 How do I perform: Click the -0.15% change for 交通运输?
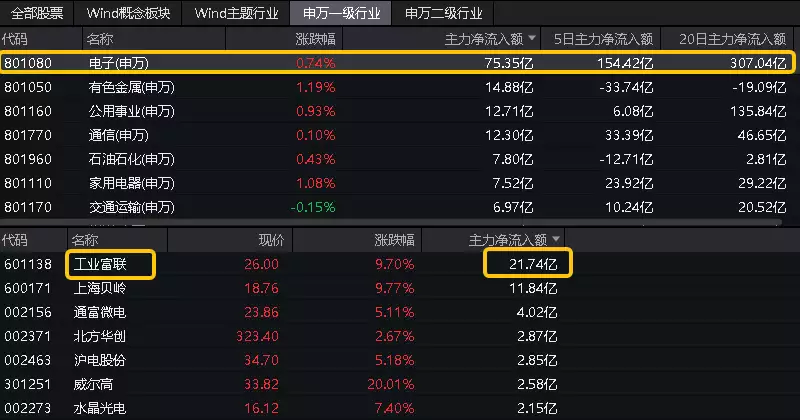(x=313, y=207)
